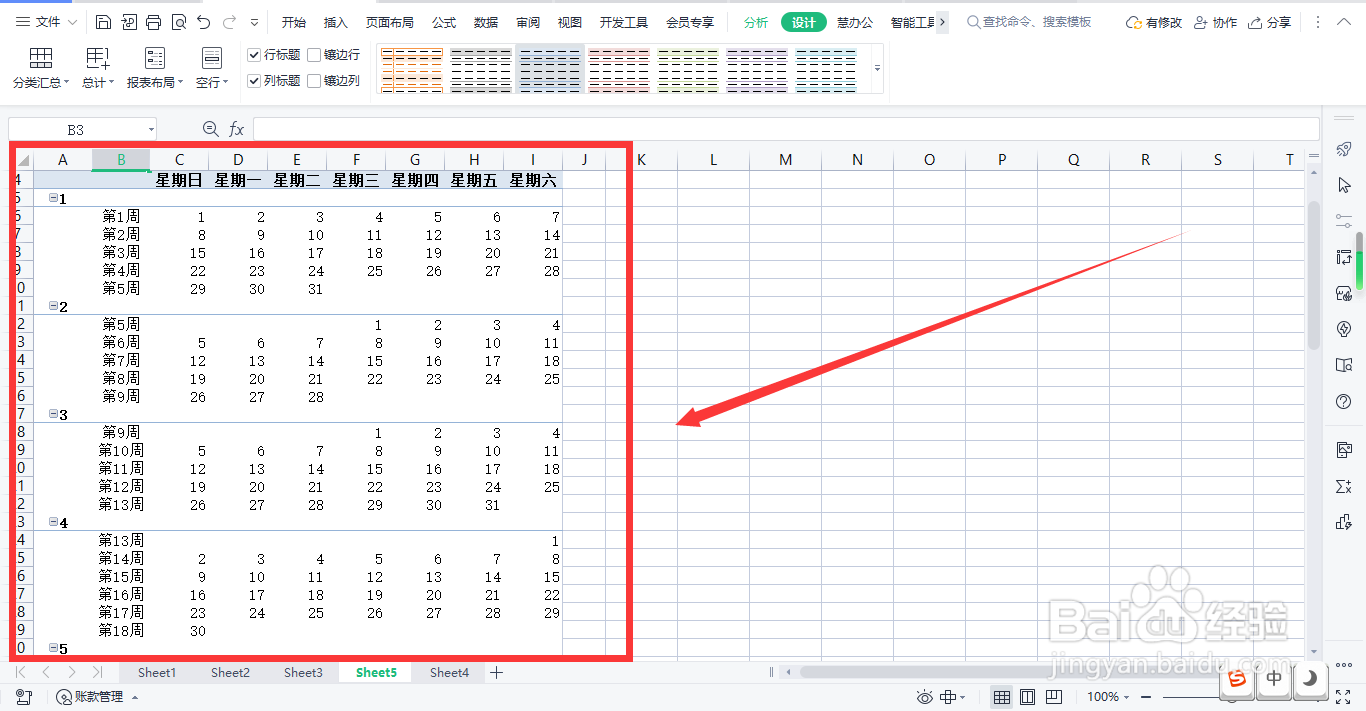Click the Print icon in quick access toolbar
Image resolution: width=1366 pixels, height=711 pixels.
(153, 22)
